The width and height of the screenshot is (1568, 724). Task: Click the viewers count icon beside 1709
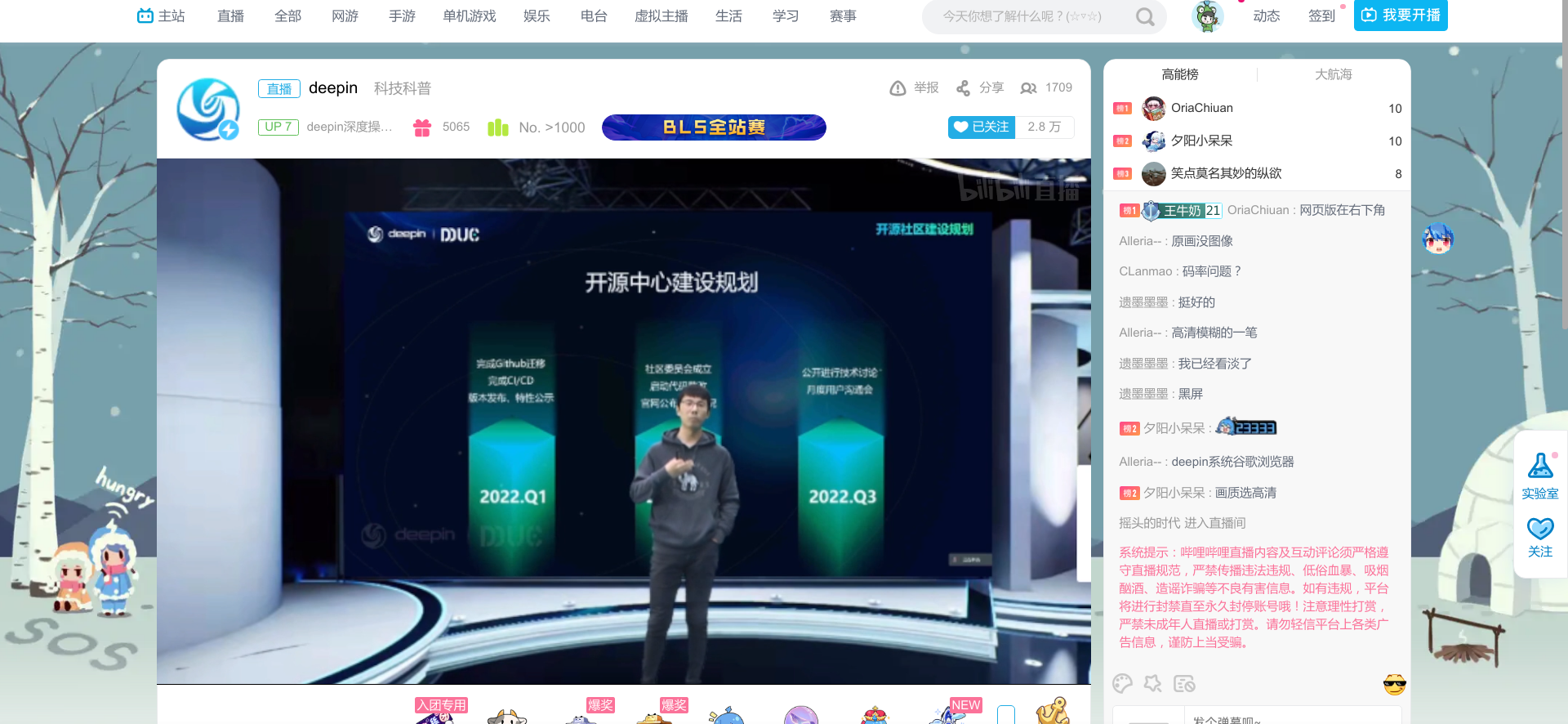click(1029, 88)
